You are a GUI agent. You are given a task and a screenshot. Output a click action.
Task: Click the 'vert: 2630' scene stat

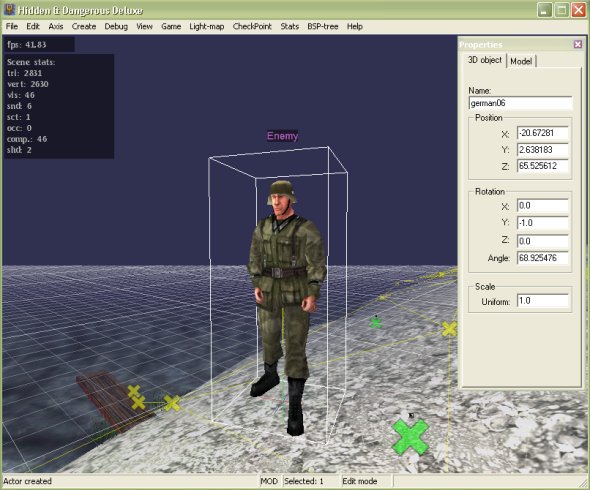pos(27,84)
